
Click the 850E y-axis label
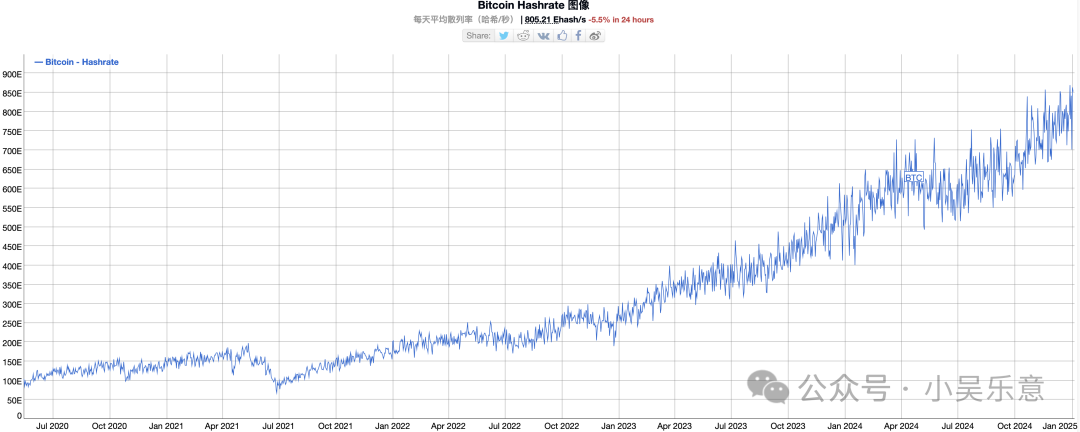[x=12, y=92]
